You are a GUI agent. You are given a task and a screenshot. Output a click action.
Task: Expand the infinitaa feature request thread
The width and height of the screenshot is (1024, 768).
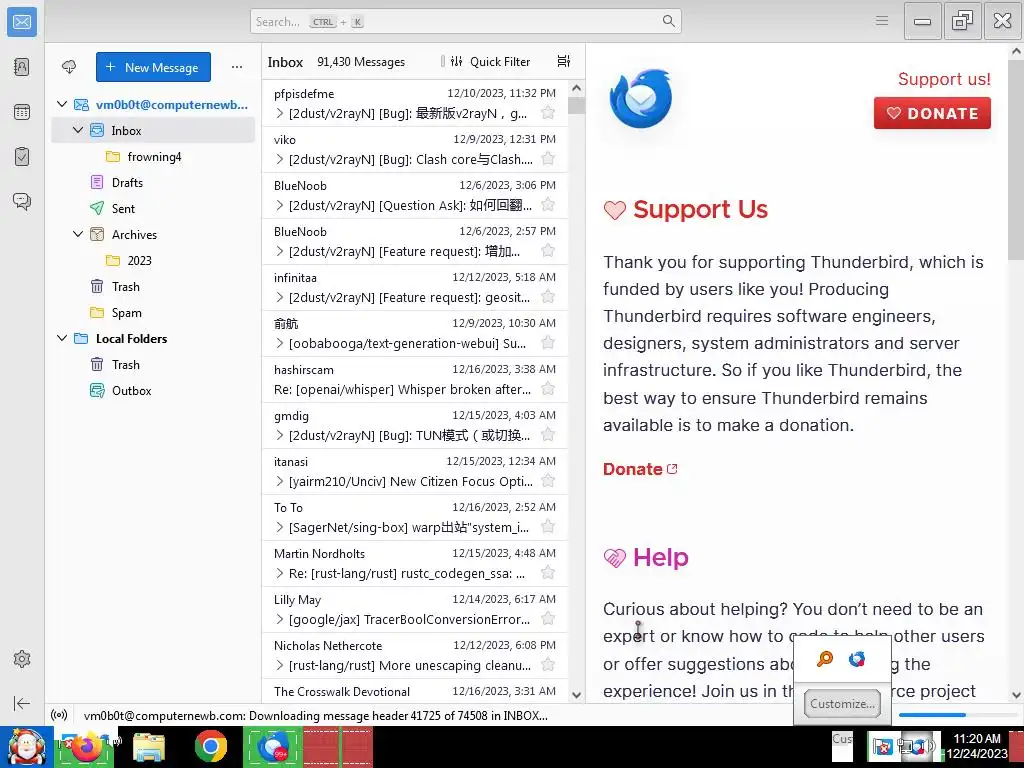click(280, 298)
